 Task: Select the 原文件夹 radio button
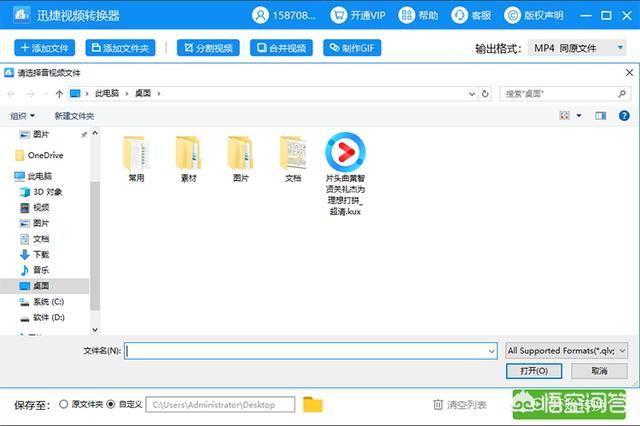(63, 404)
